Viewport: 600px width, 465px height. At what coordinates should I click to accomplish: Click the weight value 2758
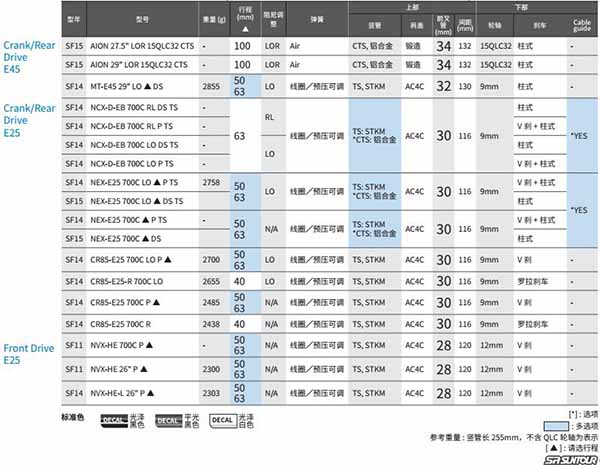point(211,183)
